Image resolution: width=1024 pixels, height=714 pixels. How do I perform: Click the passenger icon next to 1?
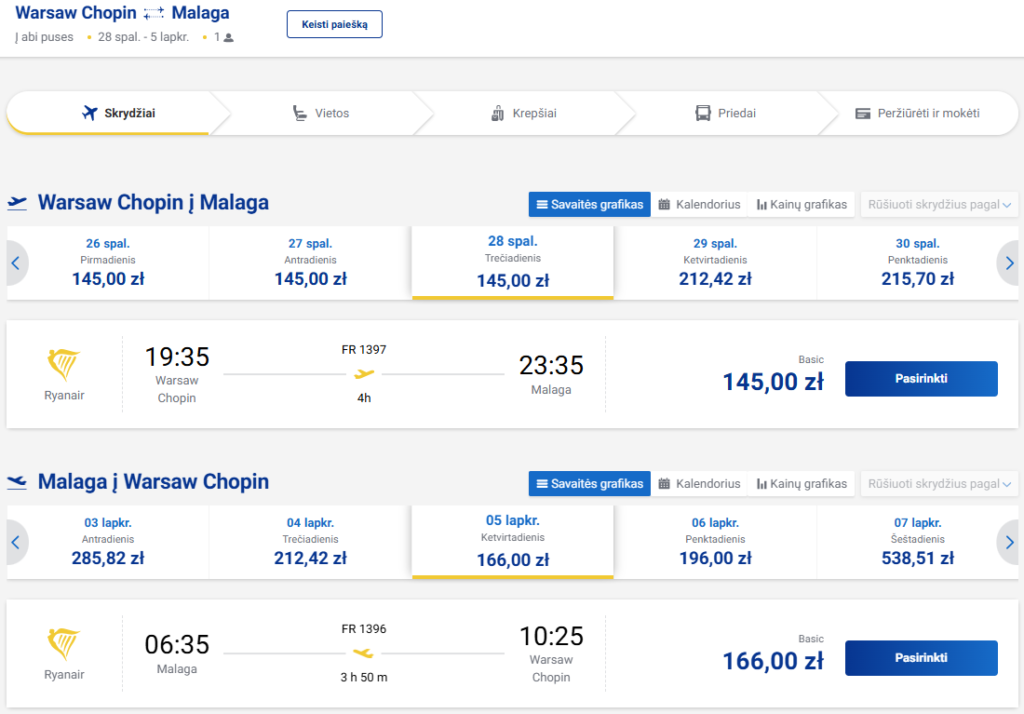point(229,38)
